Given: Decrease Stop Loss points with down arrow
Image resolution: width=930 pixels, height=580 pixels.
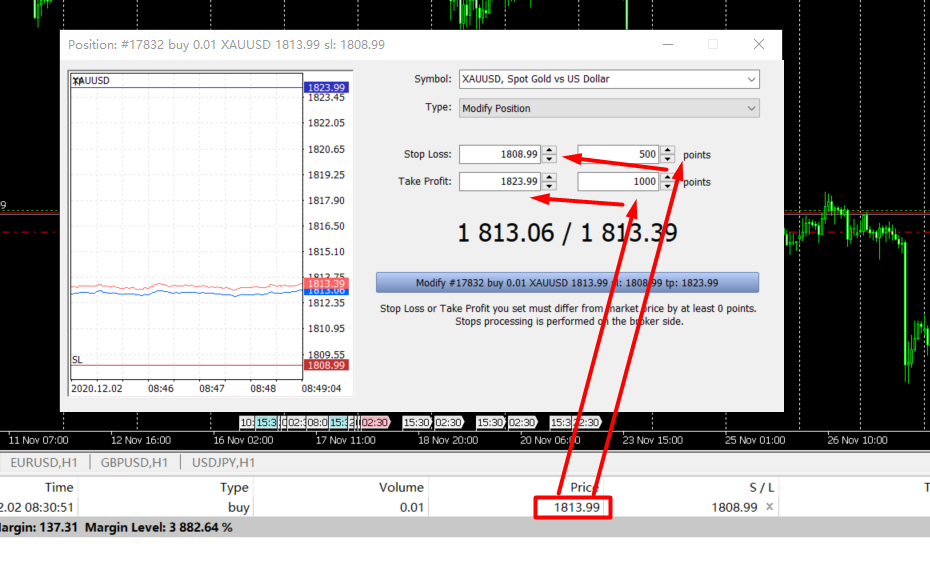Looking at the screenshot, I should click(x=667, y=159).
